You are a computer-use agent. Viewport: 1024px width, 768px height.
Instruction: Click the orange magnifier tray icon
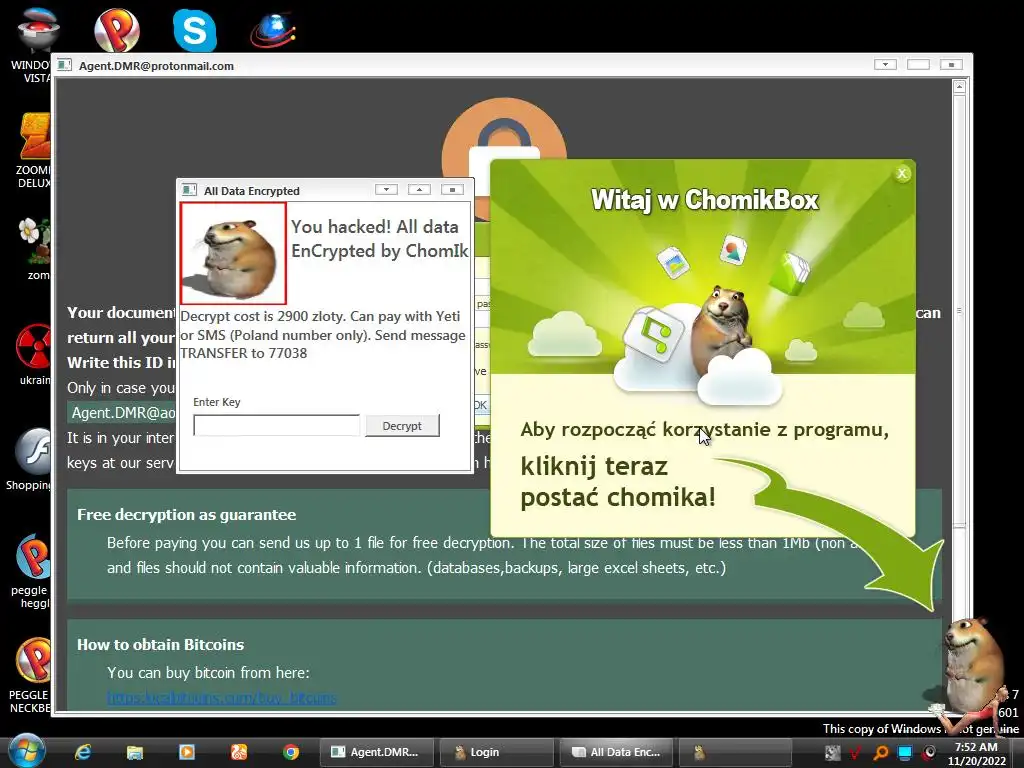(880, 753)
